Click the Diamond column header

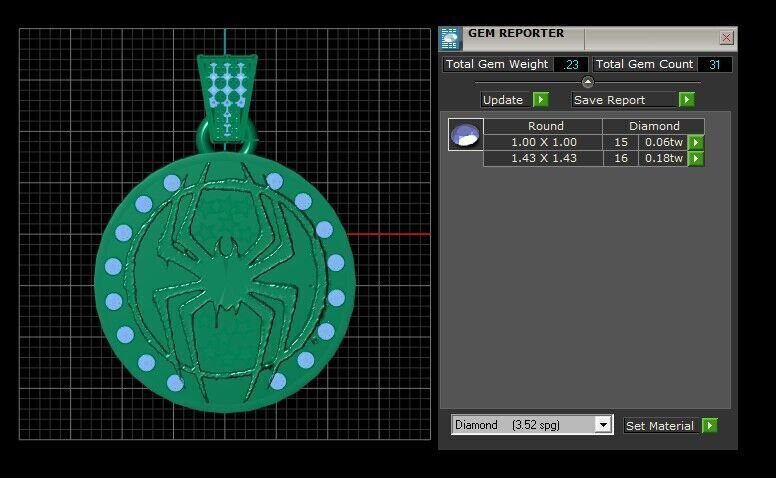[654, 126]
